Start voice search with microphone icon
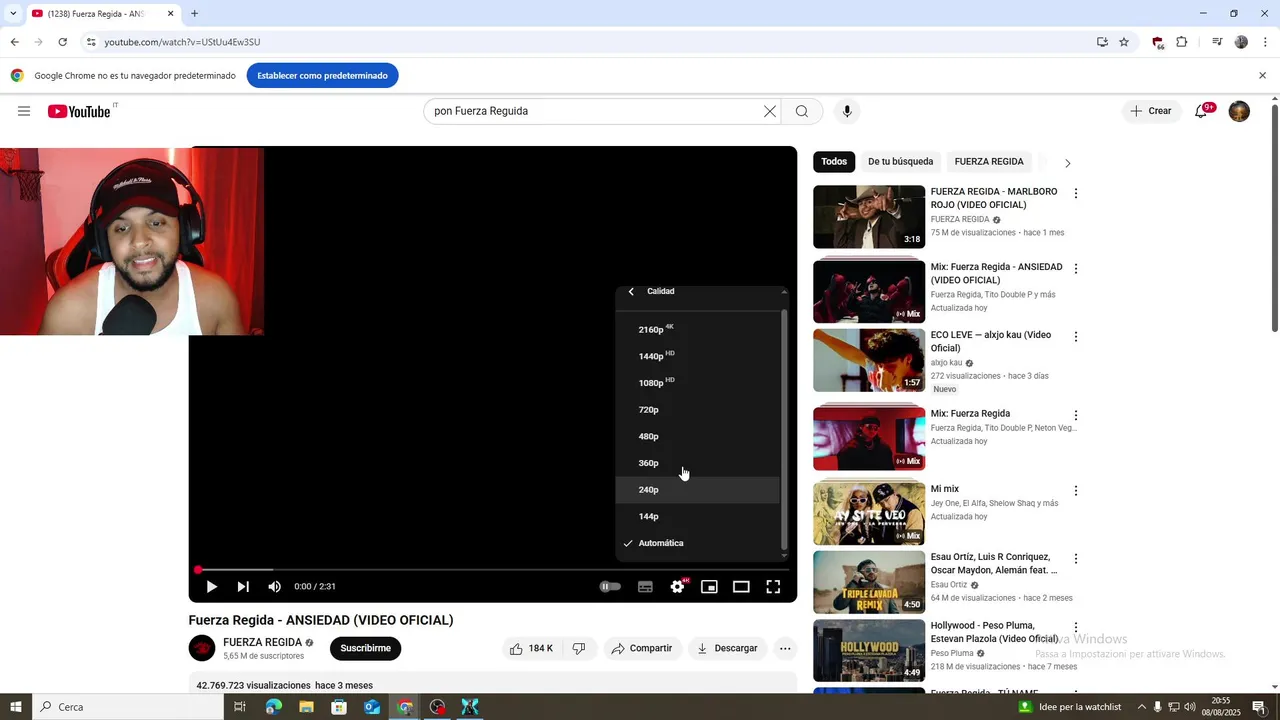Screen dimensions: 1280x720 (x=847, y=111)
